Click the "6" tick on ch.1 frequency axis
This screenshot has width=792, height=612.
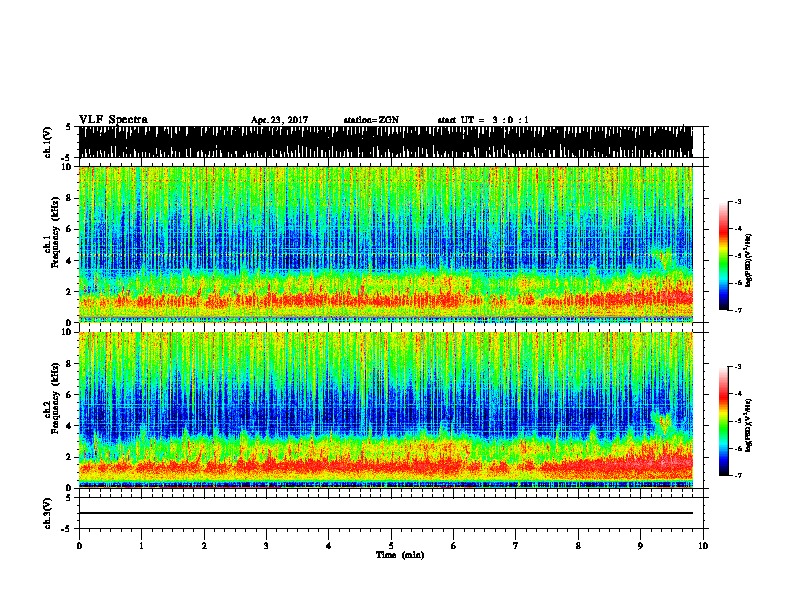pos(70,229)
